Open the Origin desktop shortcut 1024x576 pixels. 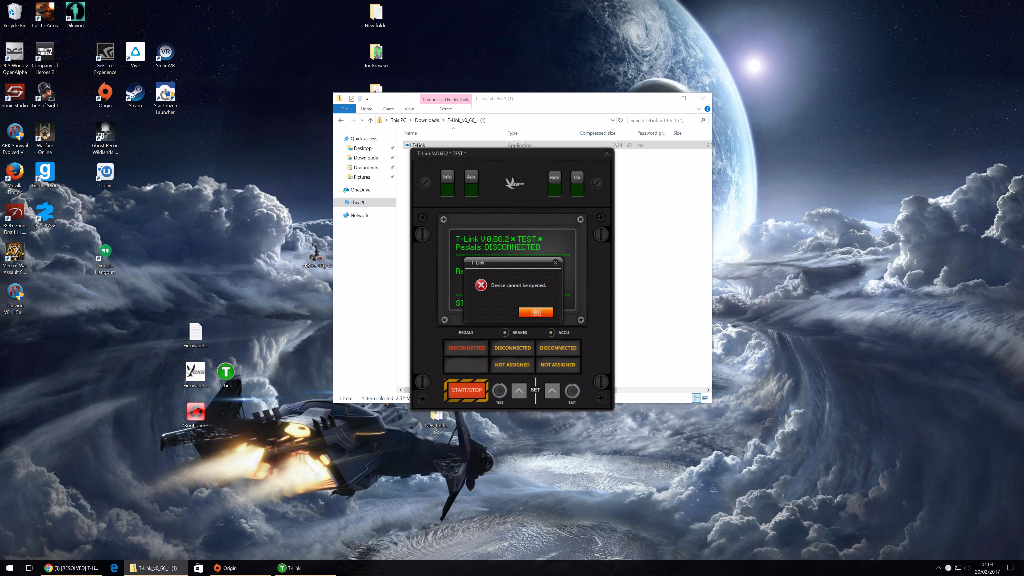pyautogui.click(x=104, y=93)
